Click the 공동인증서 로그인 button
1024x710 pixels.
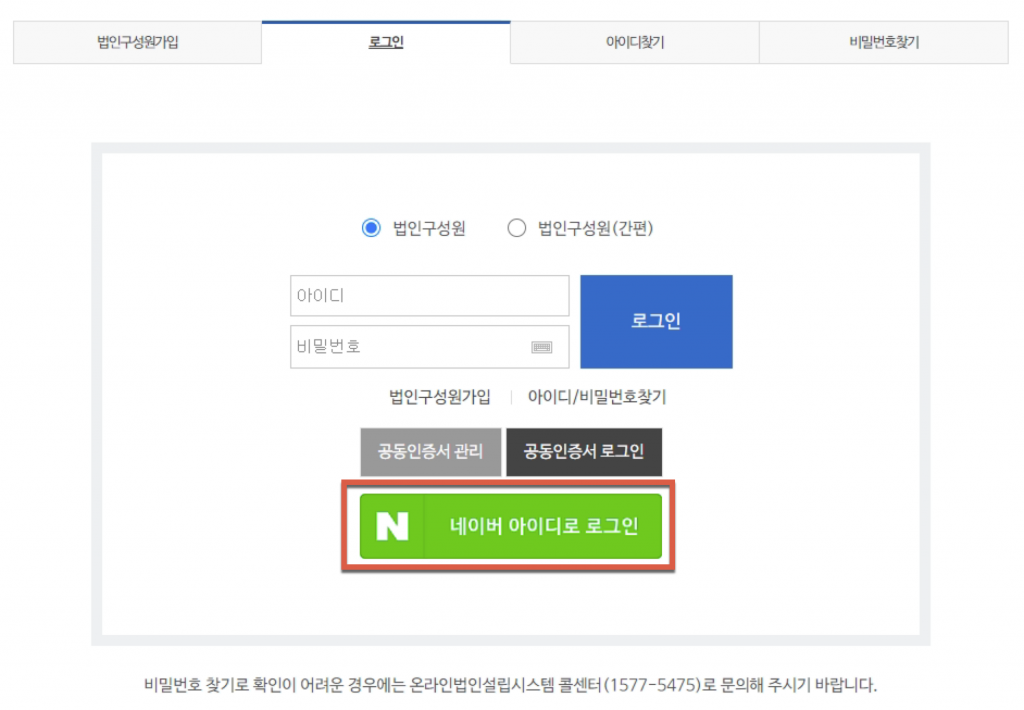pyautogui.click(x=584, y=452)
